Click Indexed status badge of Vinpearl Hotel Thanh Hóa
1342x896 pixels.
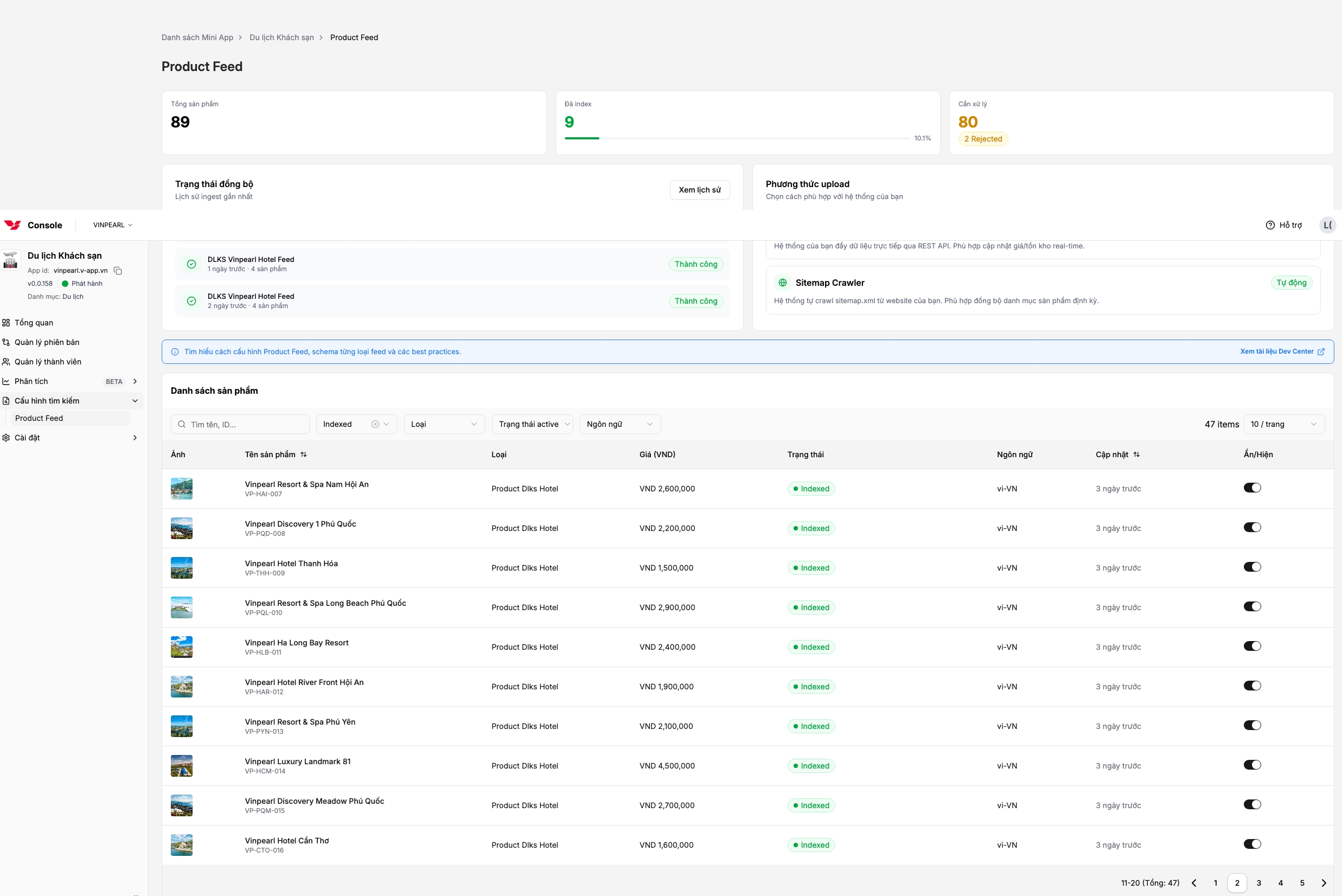(811, 568)
